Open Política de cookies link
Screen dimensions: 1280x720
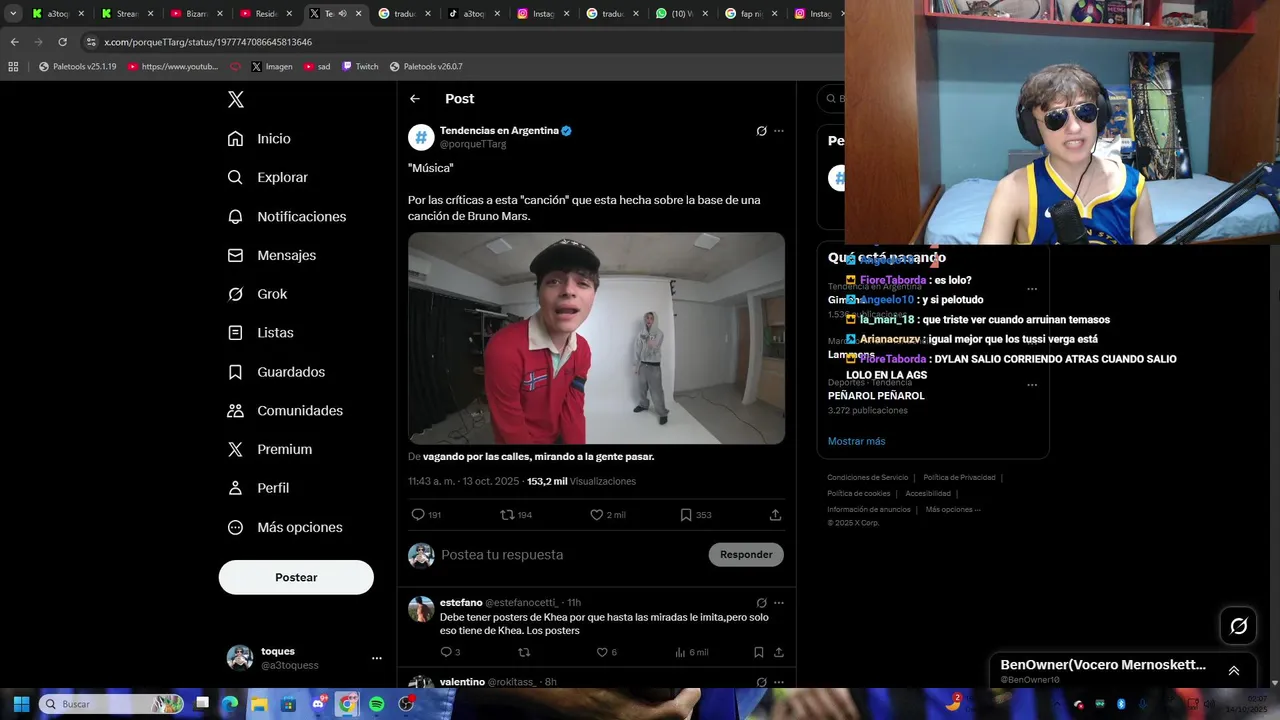coord(859,494)
